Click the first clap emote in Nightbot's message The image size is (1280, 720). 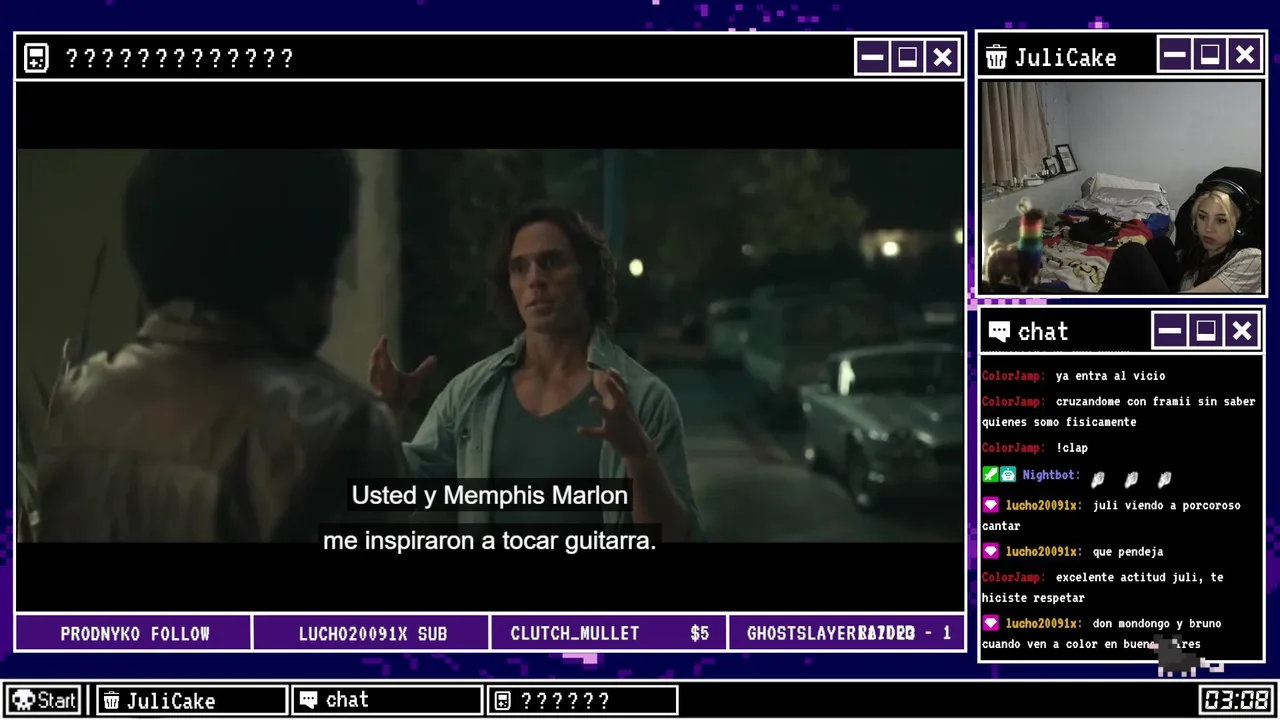[x=1098, y=479]
